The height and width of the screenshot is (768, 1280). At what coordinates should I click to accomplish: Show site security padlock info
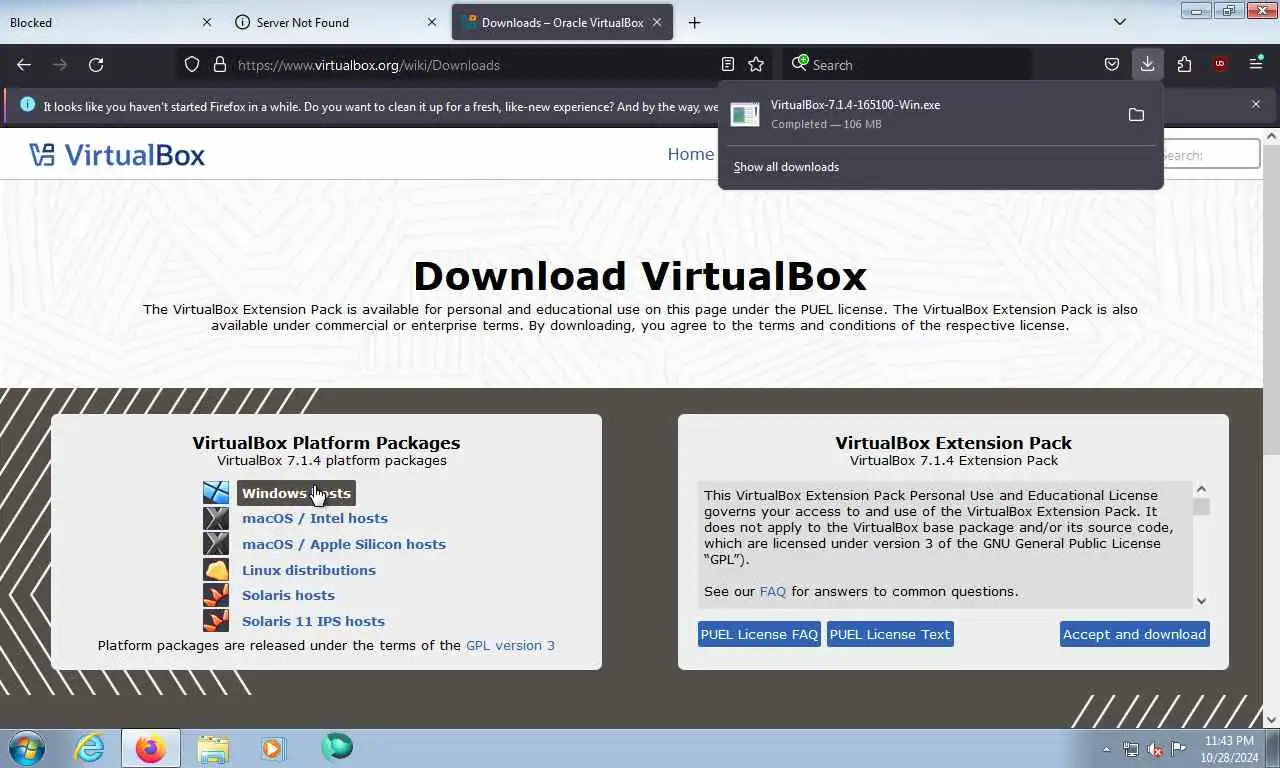(220, 64)
